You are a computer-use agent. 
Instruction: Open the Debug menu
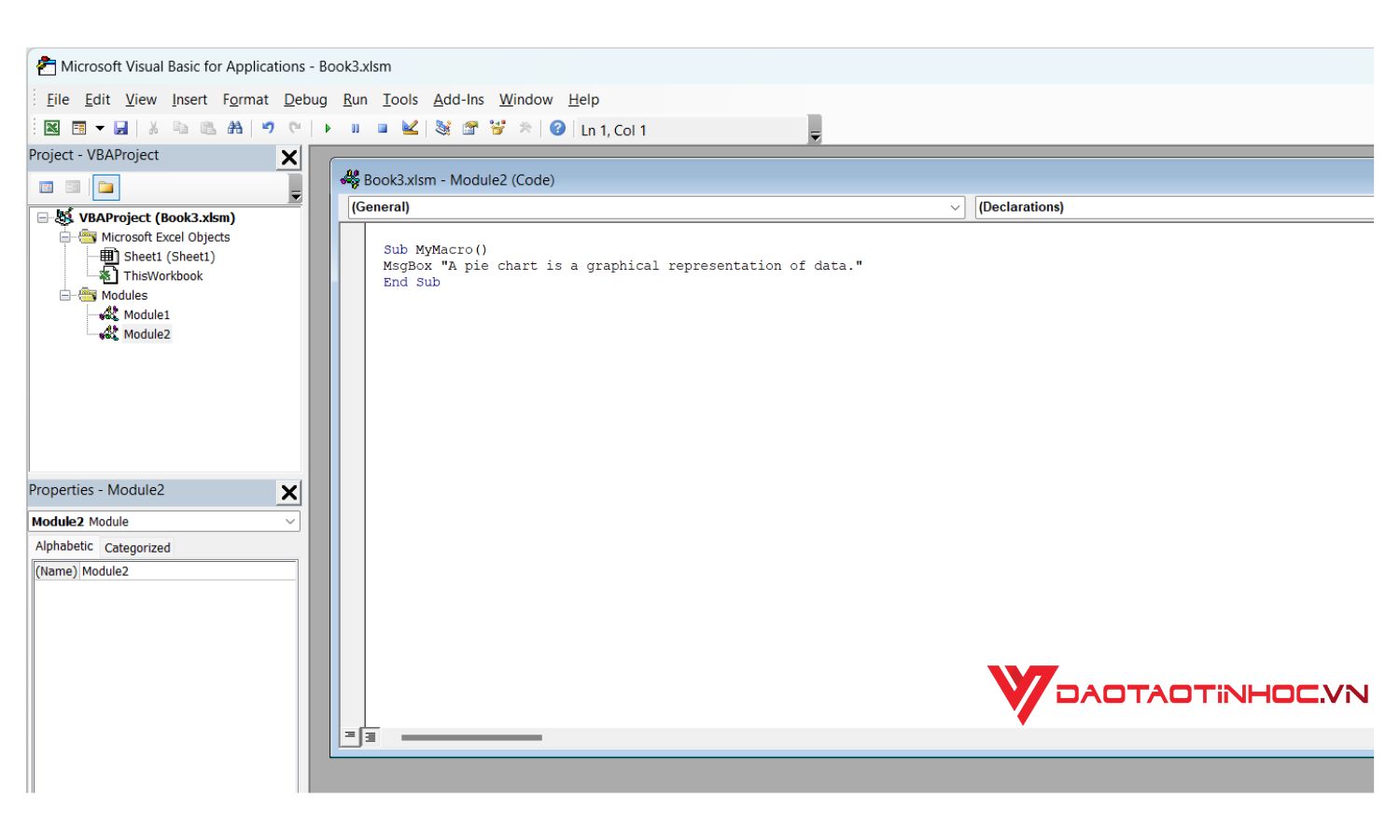click(x=305, y=99)
